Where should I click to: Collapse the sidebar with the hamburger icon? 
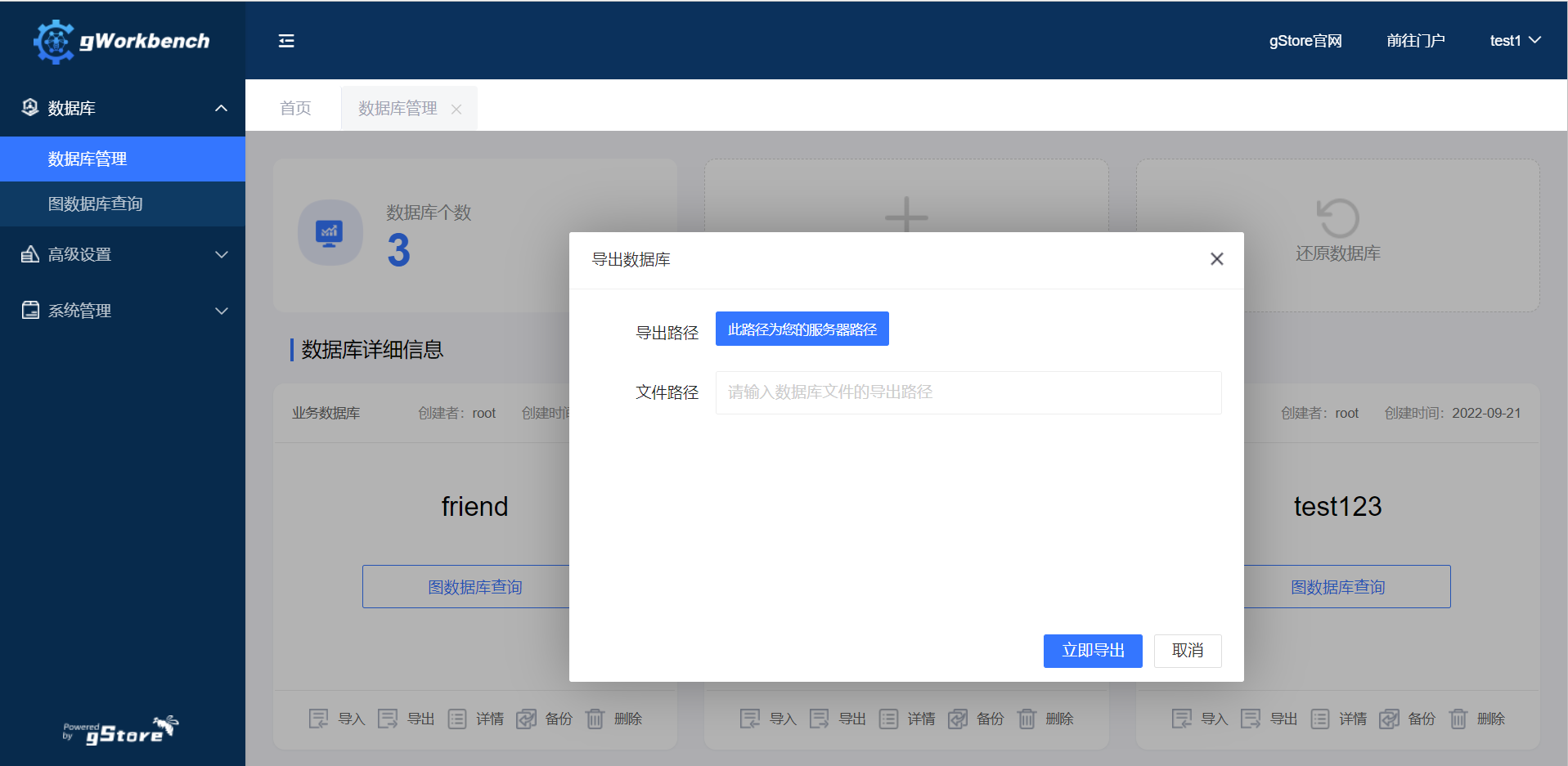[286, 41]
